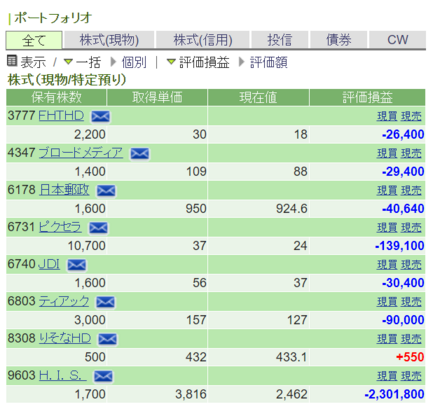Select the 評価損益 view option

tap(204, 62)
